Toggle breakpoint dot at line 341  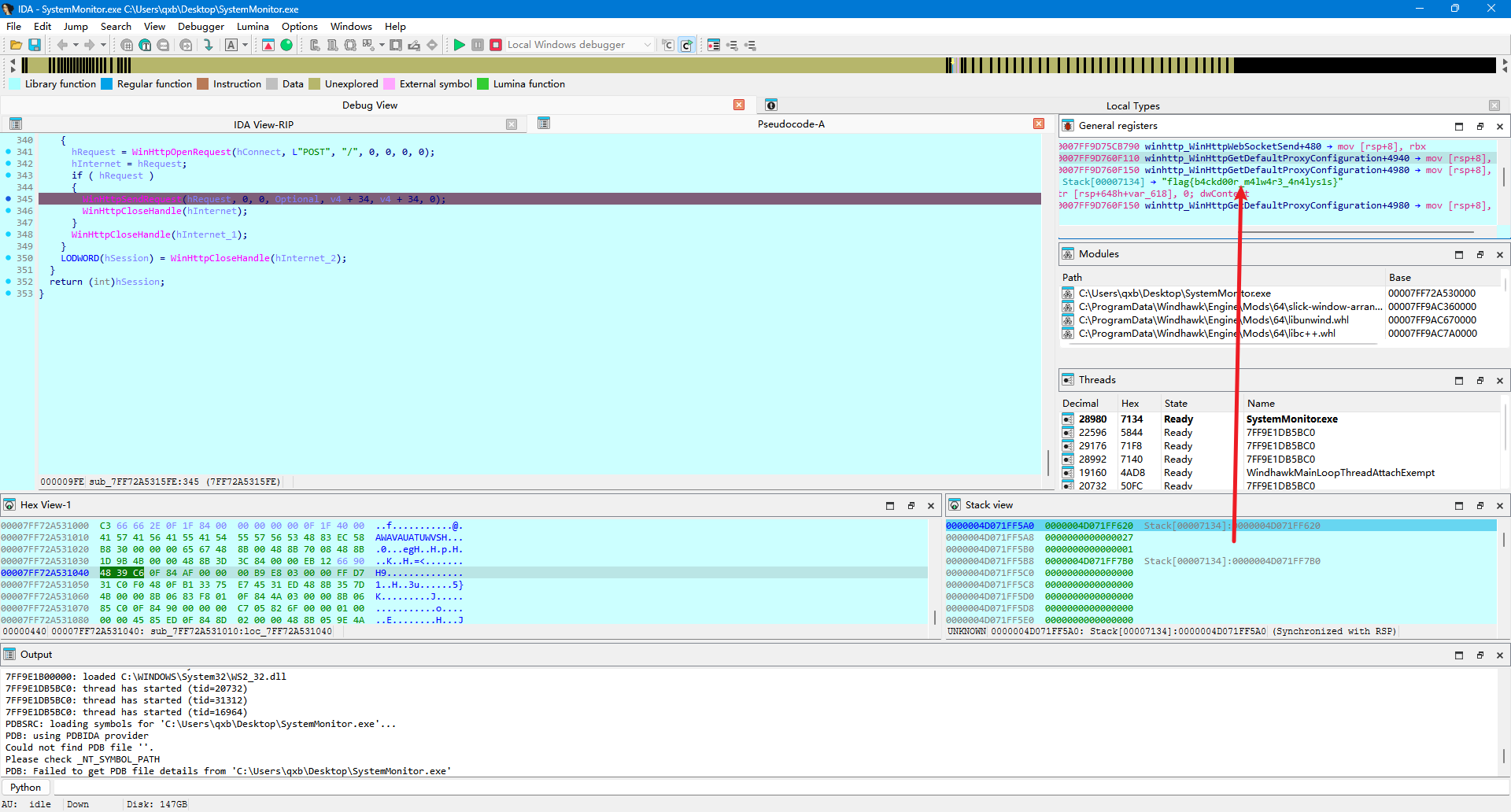[8, 152]
